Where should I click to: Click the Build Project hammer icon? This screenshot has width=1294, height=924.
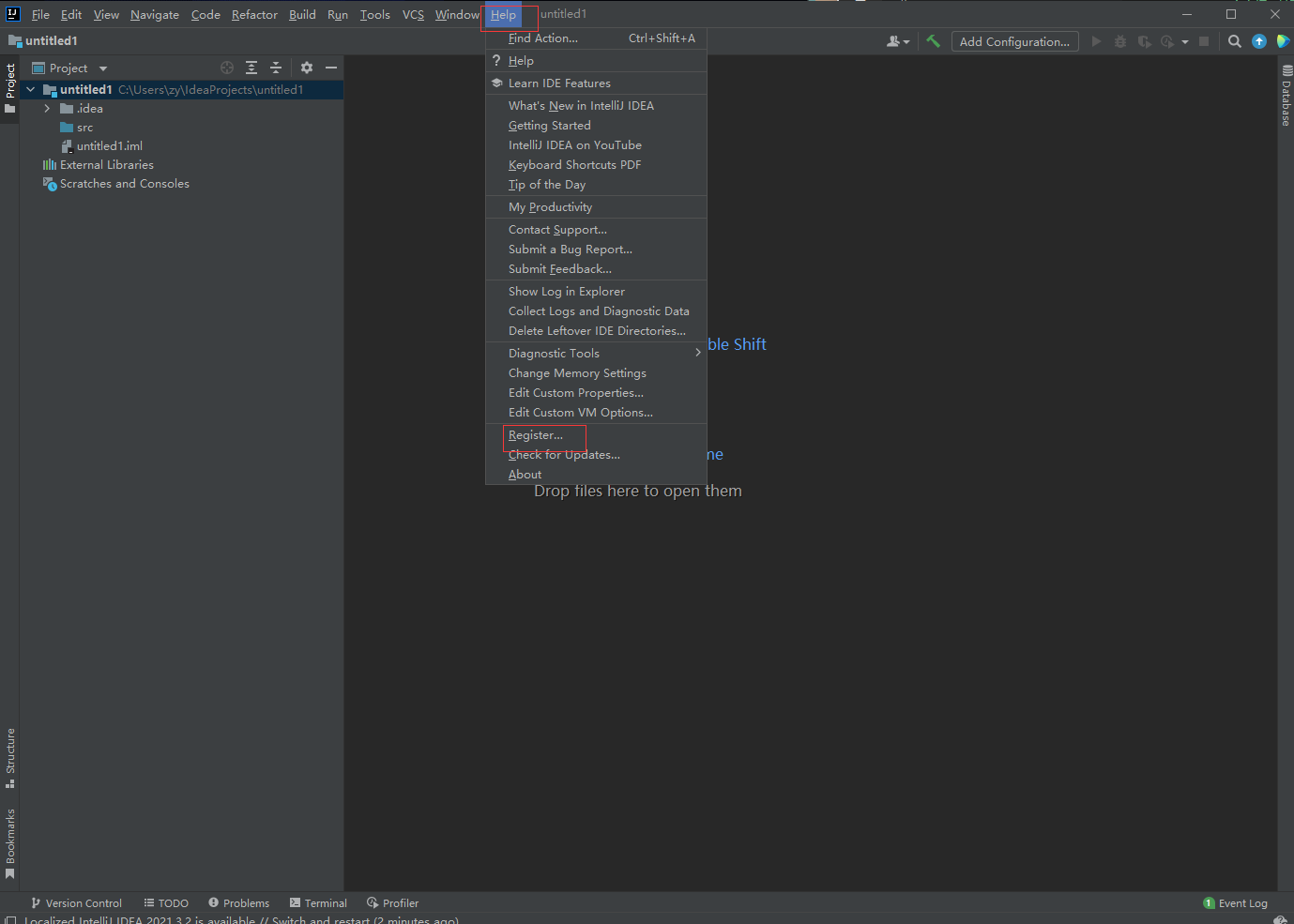pos(933,41)
